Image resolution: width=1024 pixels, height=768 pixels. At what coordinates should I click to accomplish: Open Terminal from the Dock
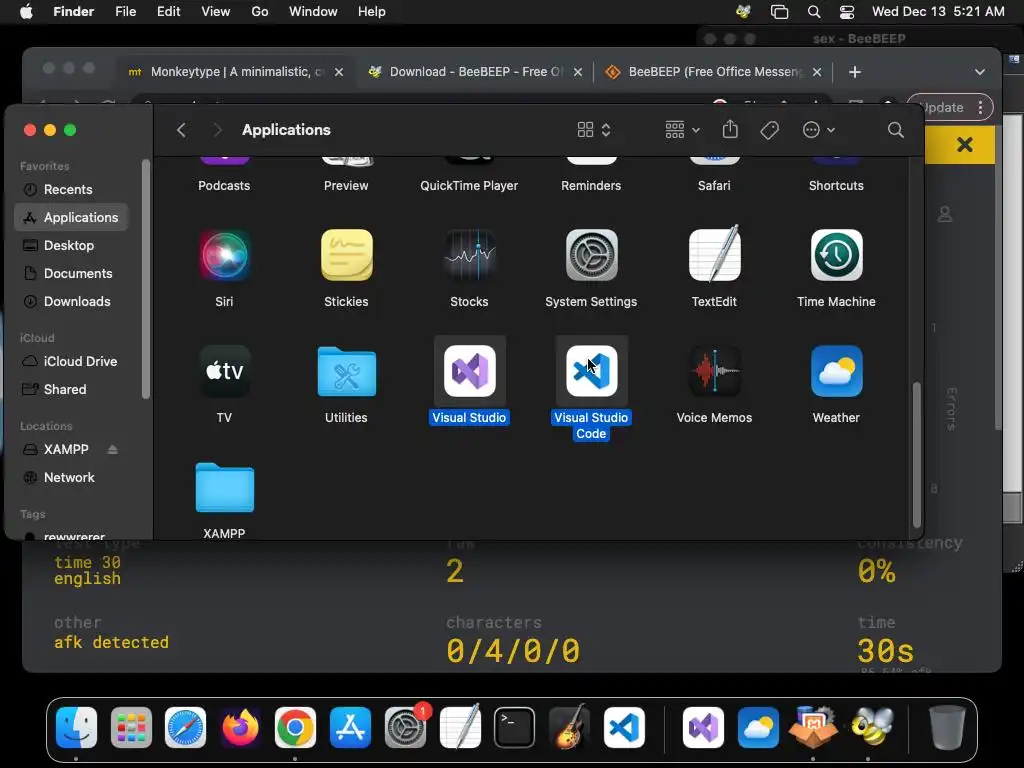[x=515, y=728]
